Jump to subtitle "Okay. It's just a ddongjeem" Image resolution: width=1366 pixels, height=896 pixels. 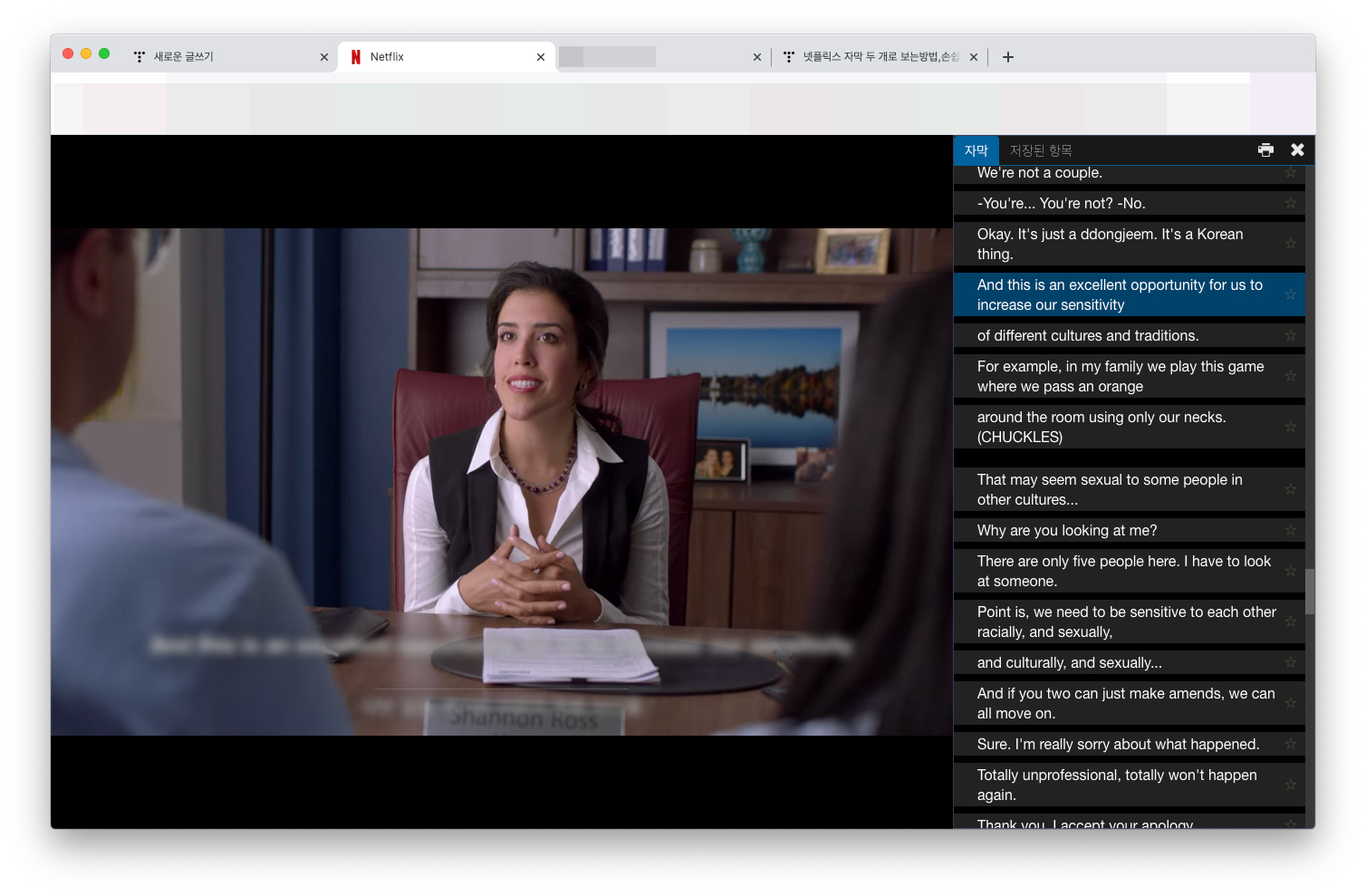(x=1129, y=244)
